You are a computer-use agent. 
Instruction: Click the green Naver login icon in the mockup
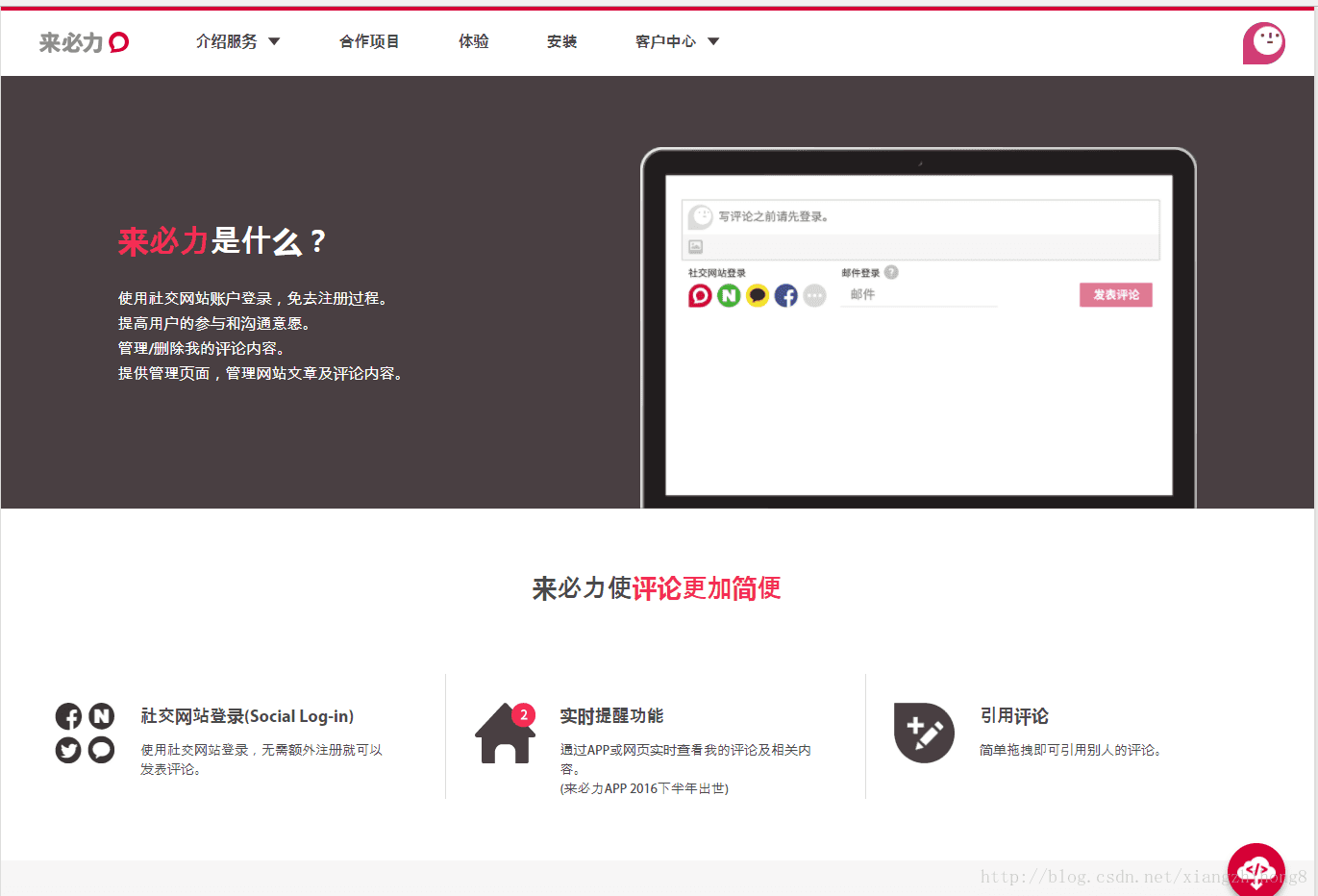click(729, 295)
